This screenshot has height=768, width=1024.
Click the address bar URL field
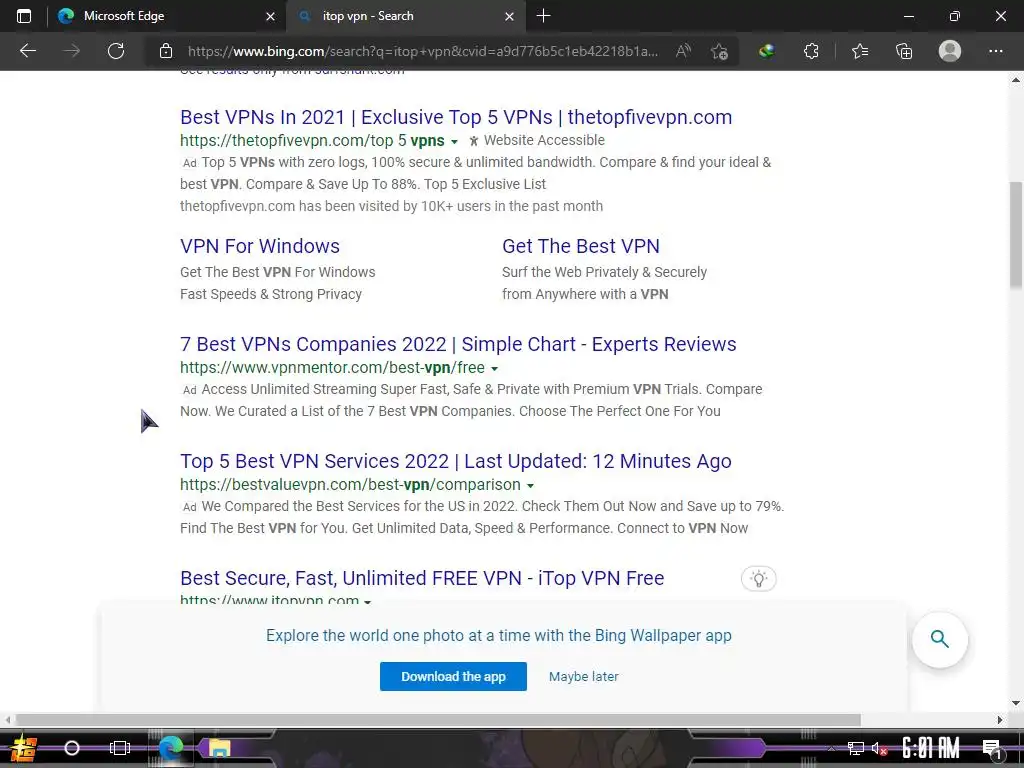(x=423, y=51)
